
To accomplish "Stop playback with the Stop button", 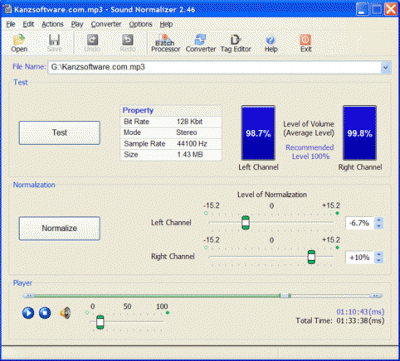I will pos(45,313).
